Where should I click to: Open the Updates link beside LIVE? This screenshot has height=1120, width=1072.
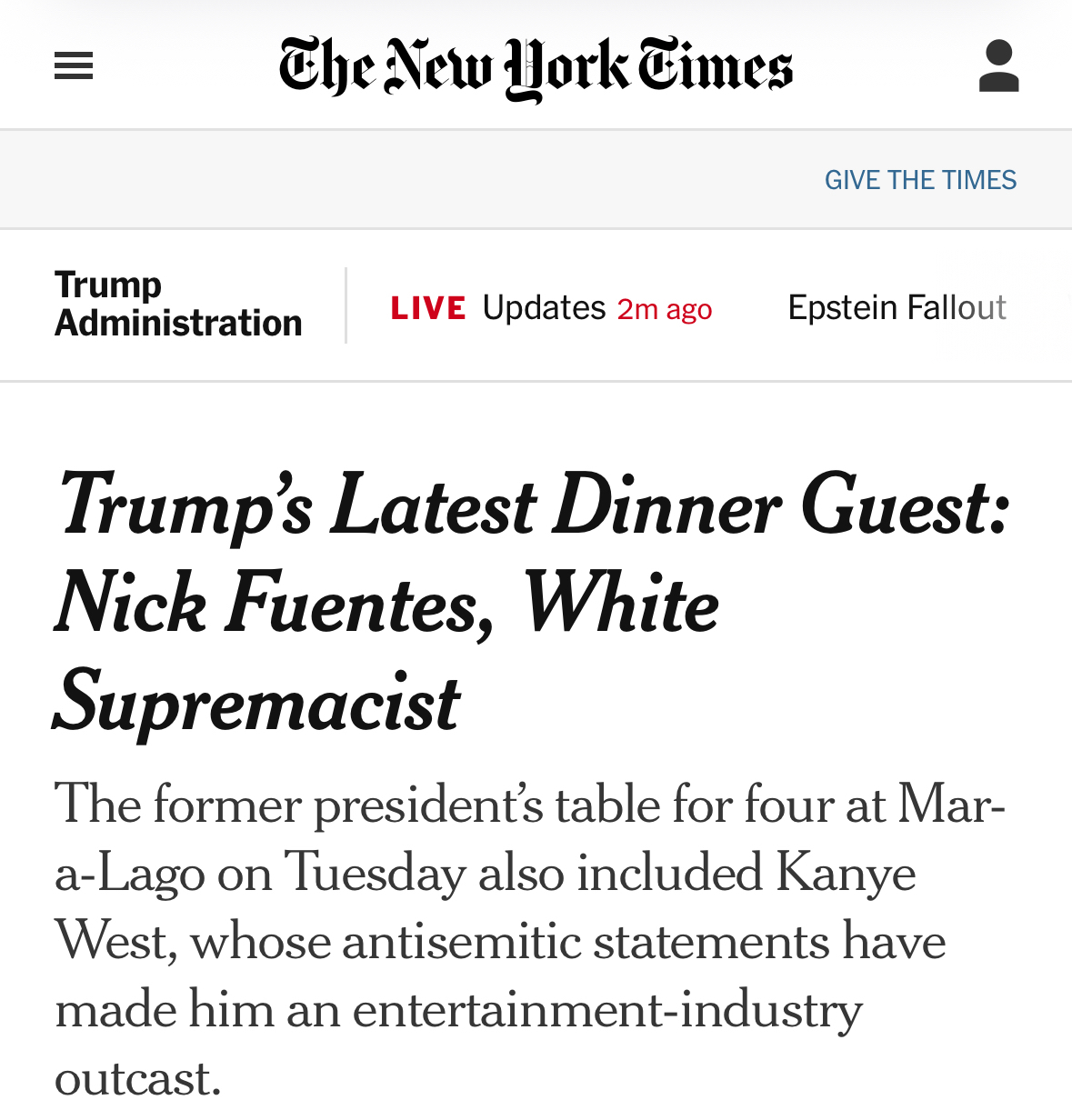544,308
